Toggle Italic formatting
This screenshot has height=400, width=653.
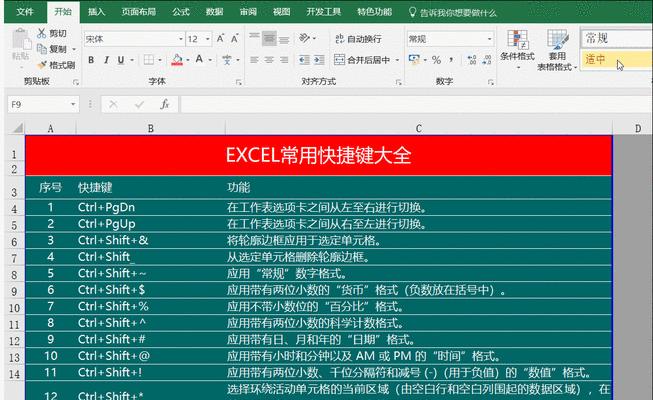(x=106, y=60)
